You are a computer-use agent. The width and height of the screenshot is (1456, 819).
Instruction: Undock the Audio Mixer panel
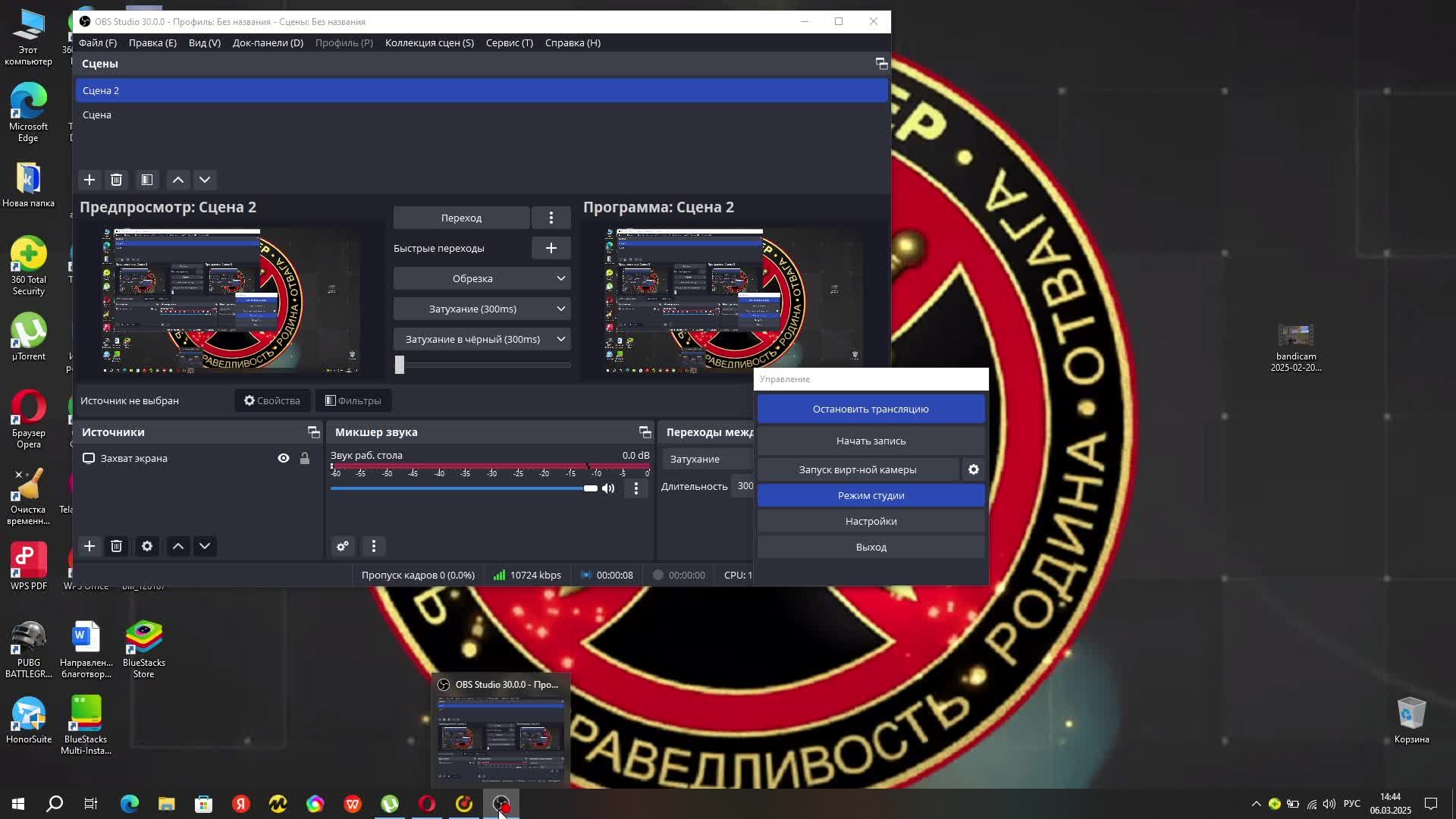point(645,432)
